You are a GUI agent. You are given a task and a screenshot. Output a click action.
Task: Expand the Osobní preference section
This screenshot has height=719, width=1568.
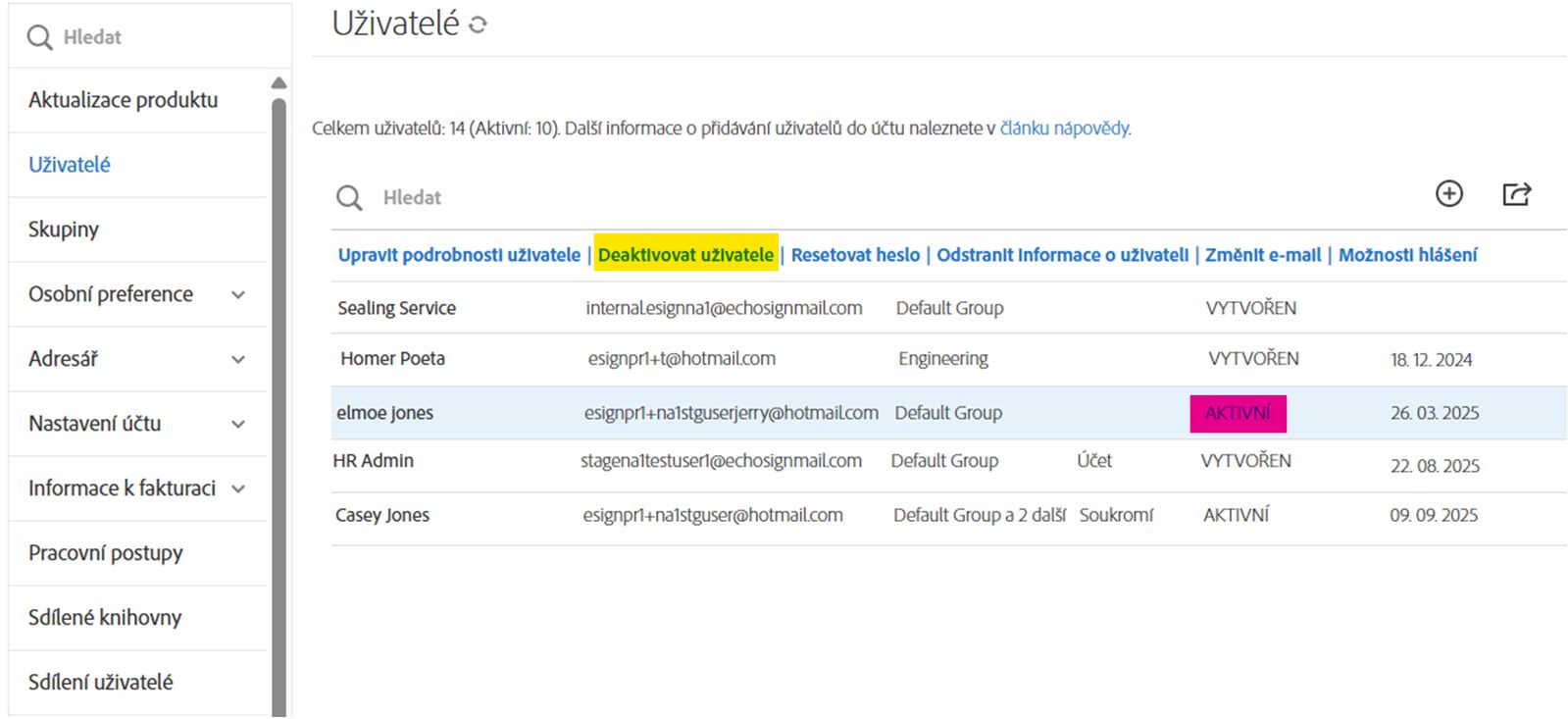point(237,294)
